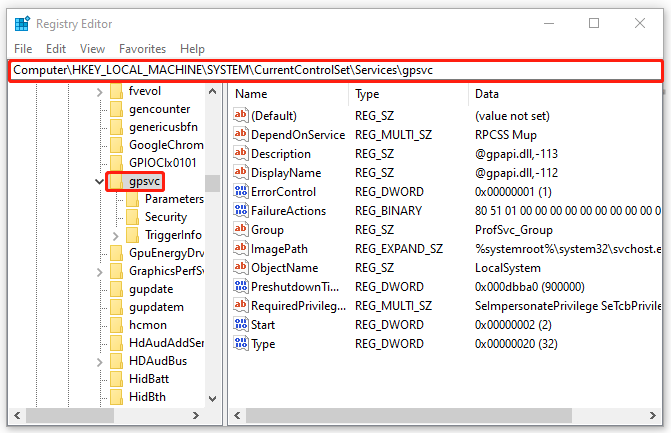
Task: Click the 'REG_EXPAND_SZ' type cell
Action: (399, 249)
